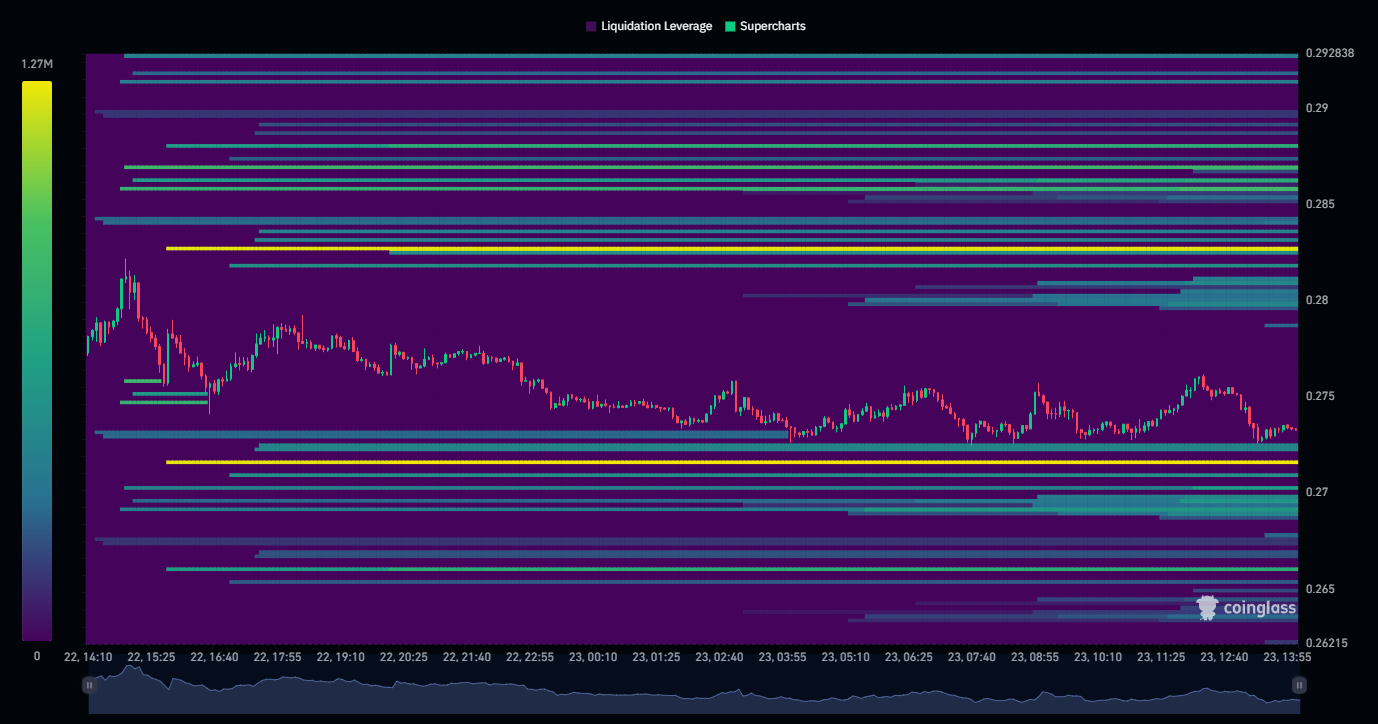Click the 23, 07:40 time axis label
This screenshot has height=724, width=1378.
click(971, 657)
